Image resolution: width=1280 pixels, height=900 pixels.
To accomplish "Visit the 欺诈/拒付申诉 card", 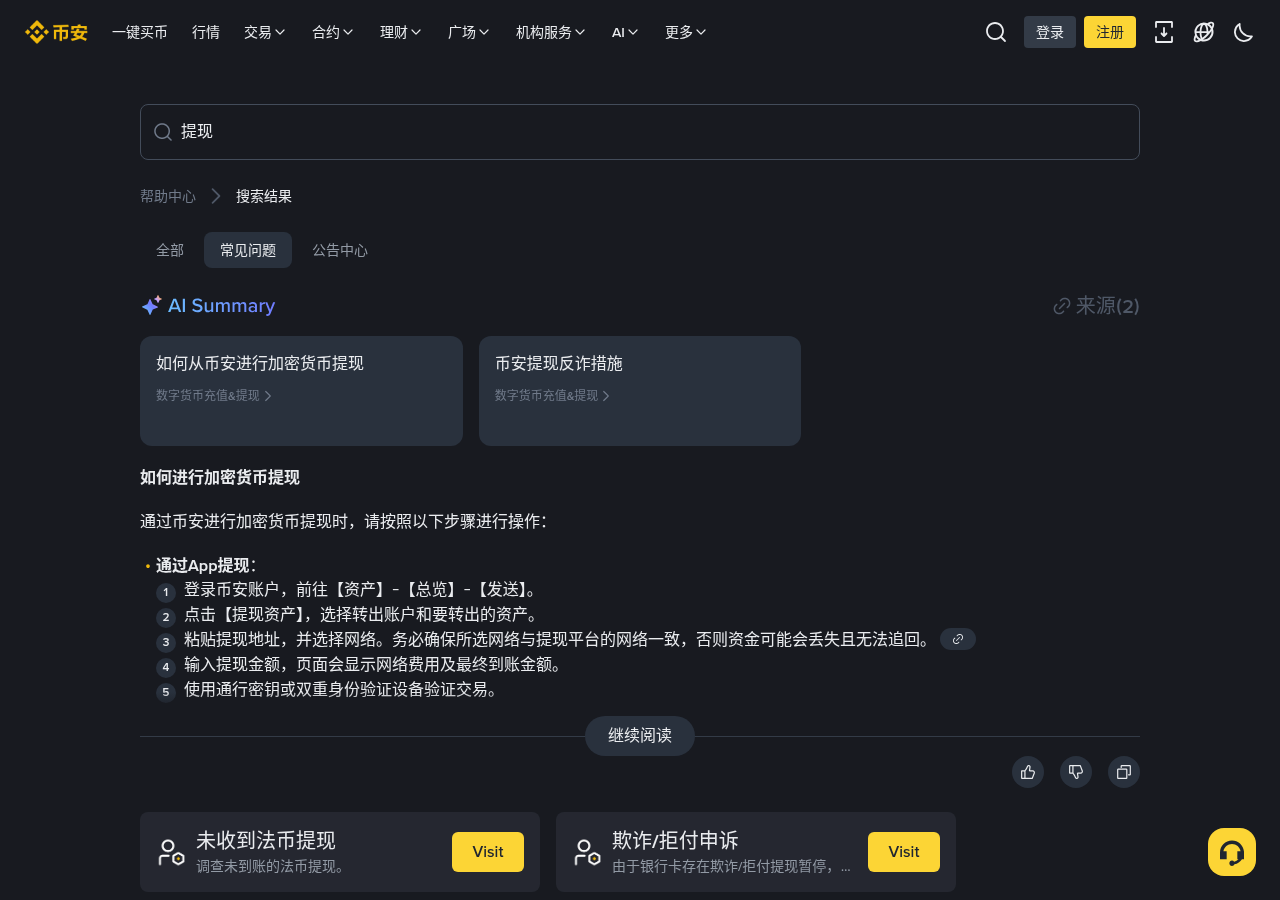I will [904, 852].
